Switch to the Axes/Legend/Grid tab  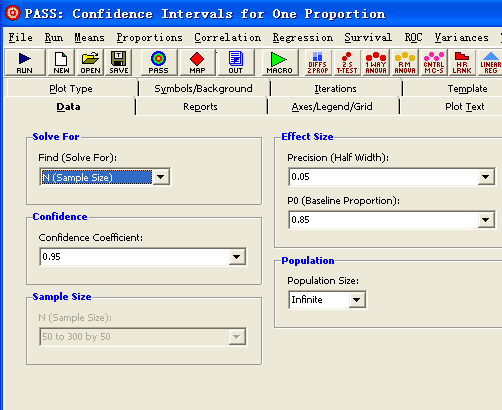point(332,107)
